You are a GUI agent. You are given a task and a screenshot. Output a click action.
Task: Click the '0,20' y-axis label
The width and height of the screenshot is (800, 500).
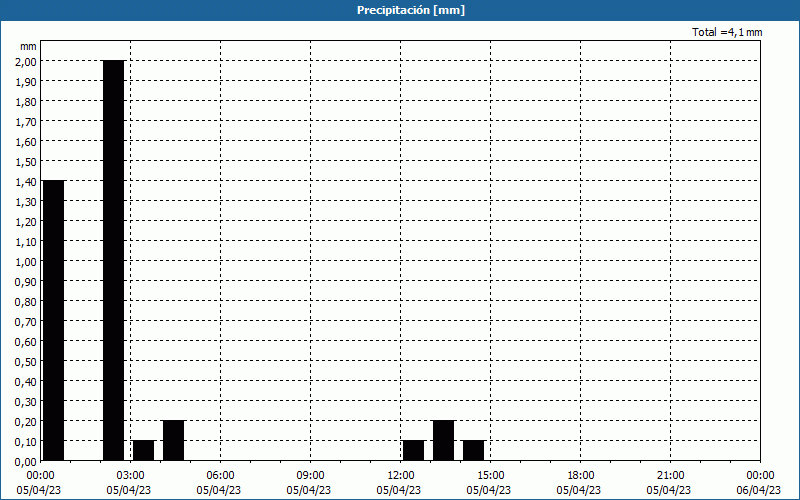point(26,421)
